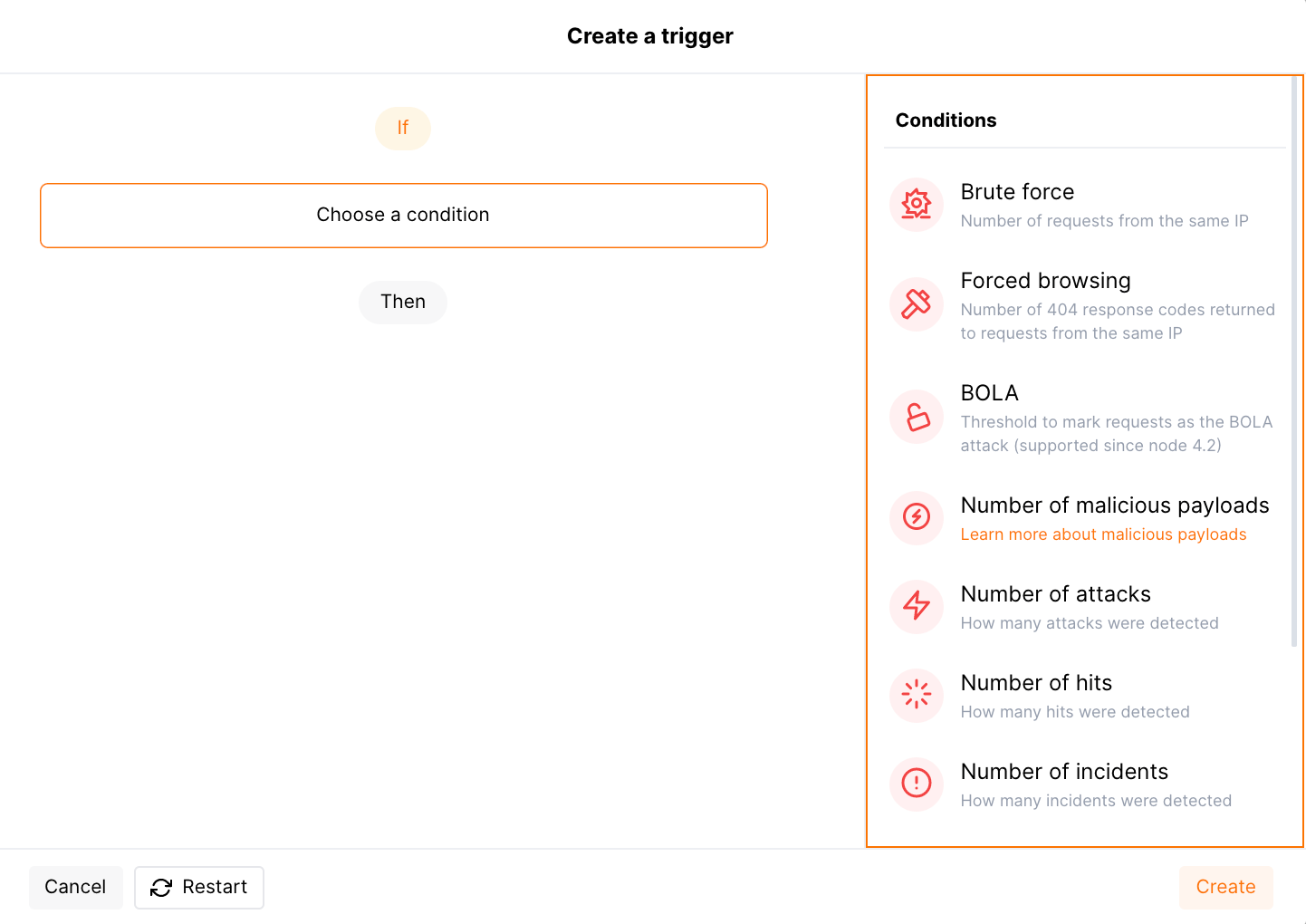Click the Then step label

point(403,302)
